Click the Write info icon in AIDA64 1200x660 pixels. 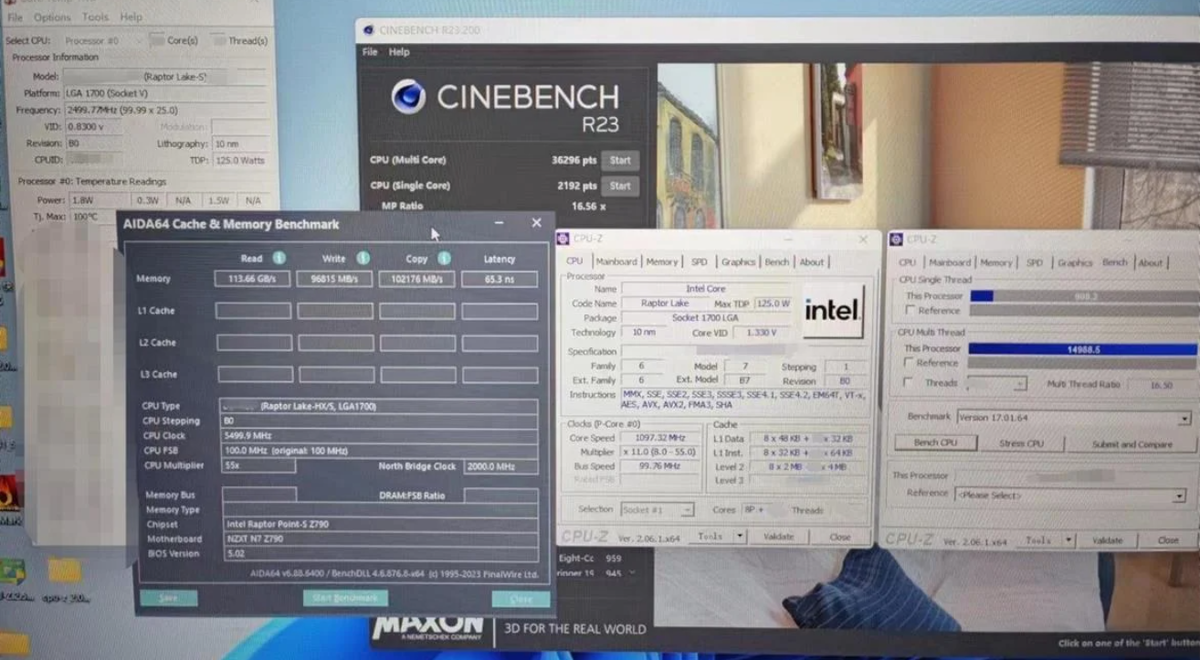point(363,258)
